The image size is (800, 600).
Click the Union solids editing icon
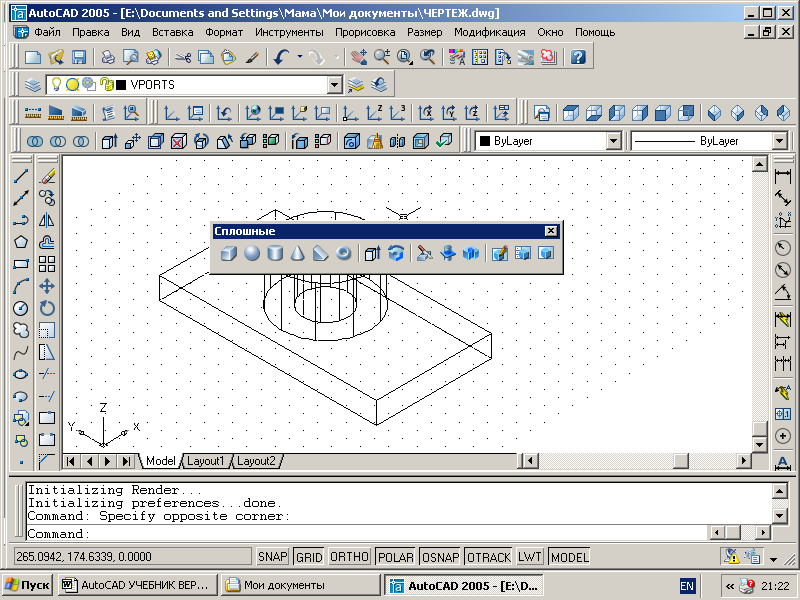tap(35, 141)
